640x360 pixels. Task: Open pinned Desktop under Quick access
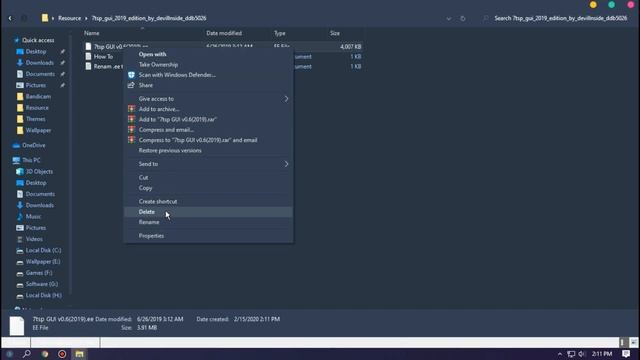point(36,52)
